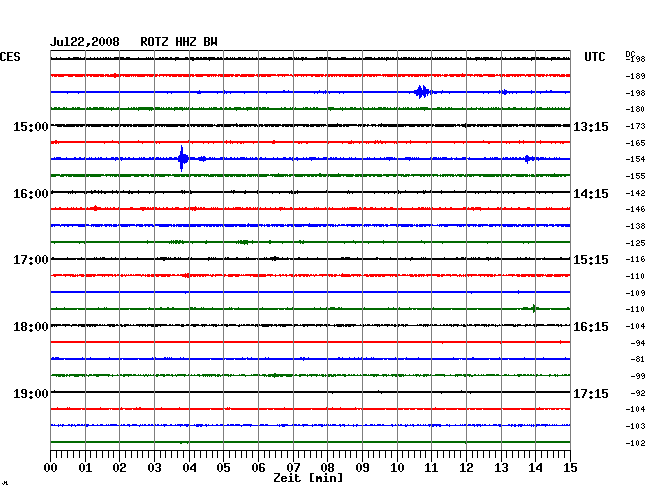The image size is (650, 494).
Task: Click the 05 minute axis label
Action: (x=223, y=468)
